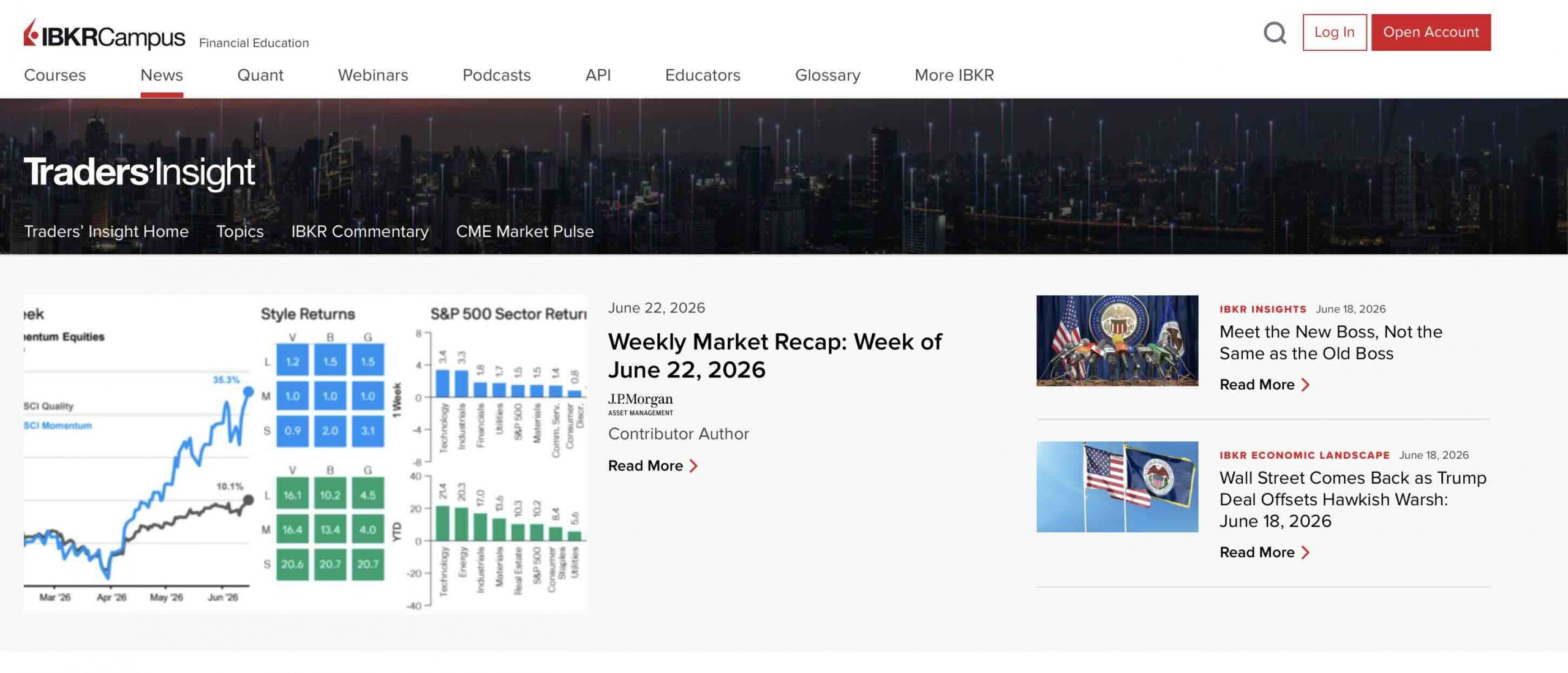Go to Traders' Insight Home
Image resolution: width=1568 pixels, height=673 pixels.
pyautogui.click(x=106, y=231)
